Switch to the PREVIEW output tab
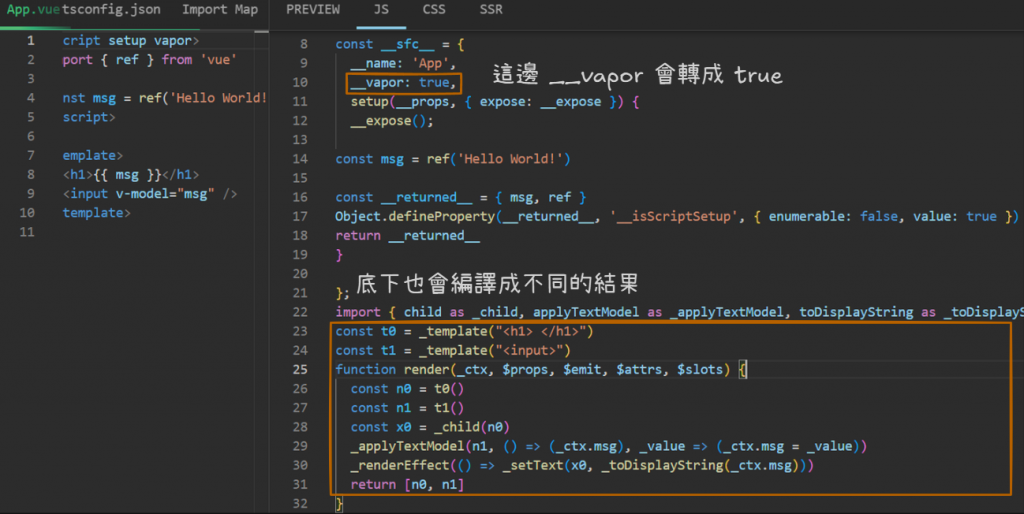Viewport: 1024px width, 514px height. click(x=313, y=10)
